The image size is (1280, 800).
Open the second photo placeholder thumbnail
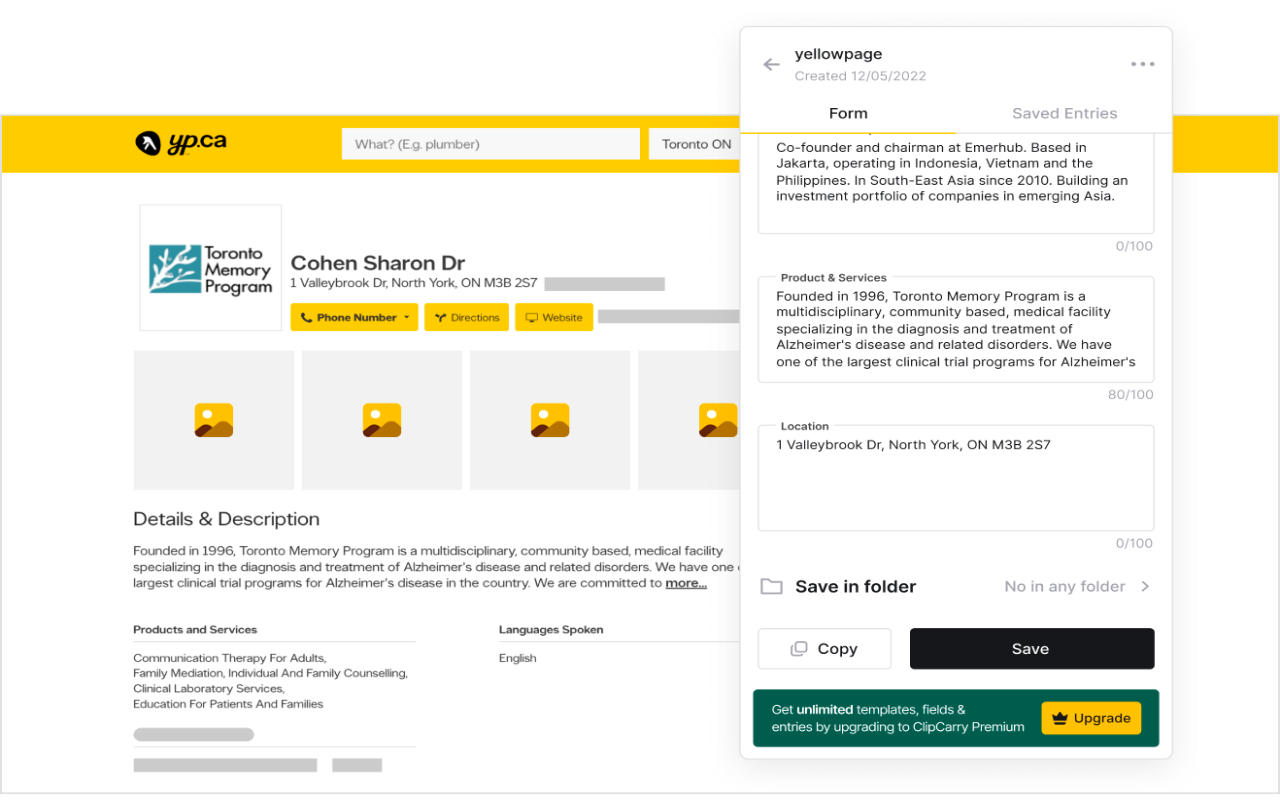(382, 420)
